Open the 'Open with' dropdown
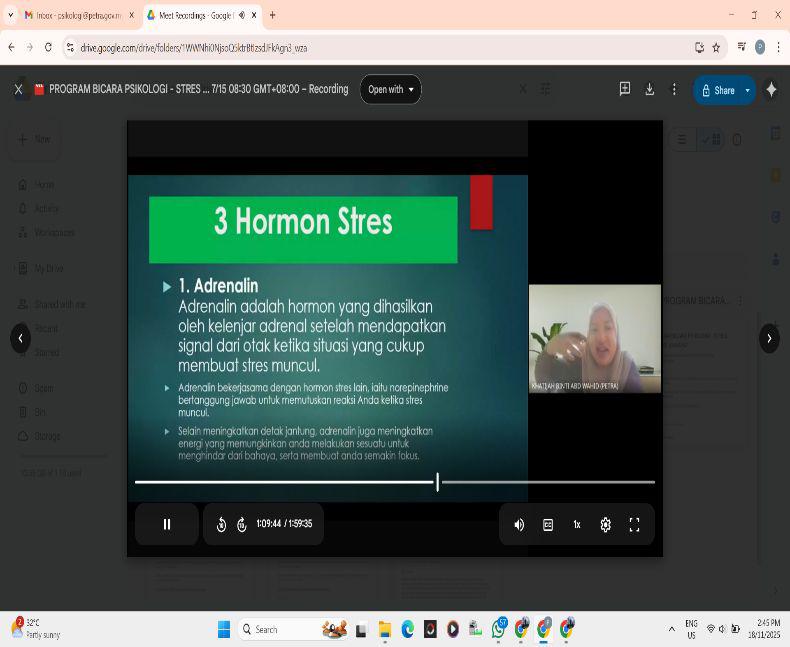Screen dimensions: 790x647 (x=390, y=90)
